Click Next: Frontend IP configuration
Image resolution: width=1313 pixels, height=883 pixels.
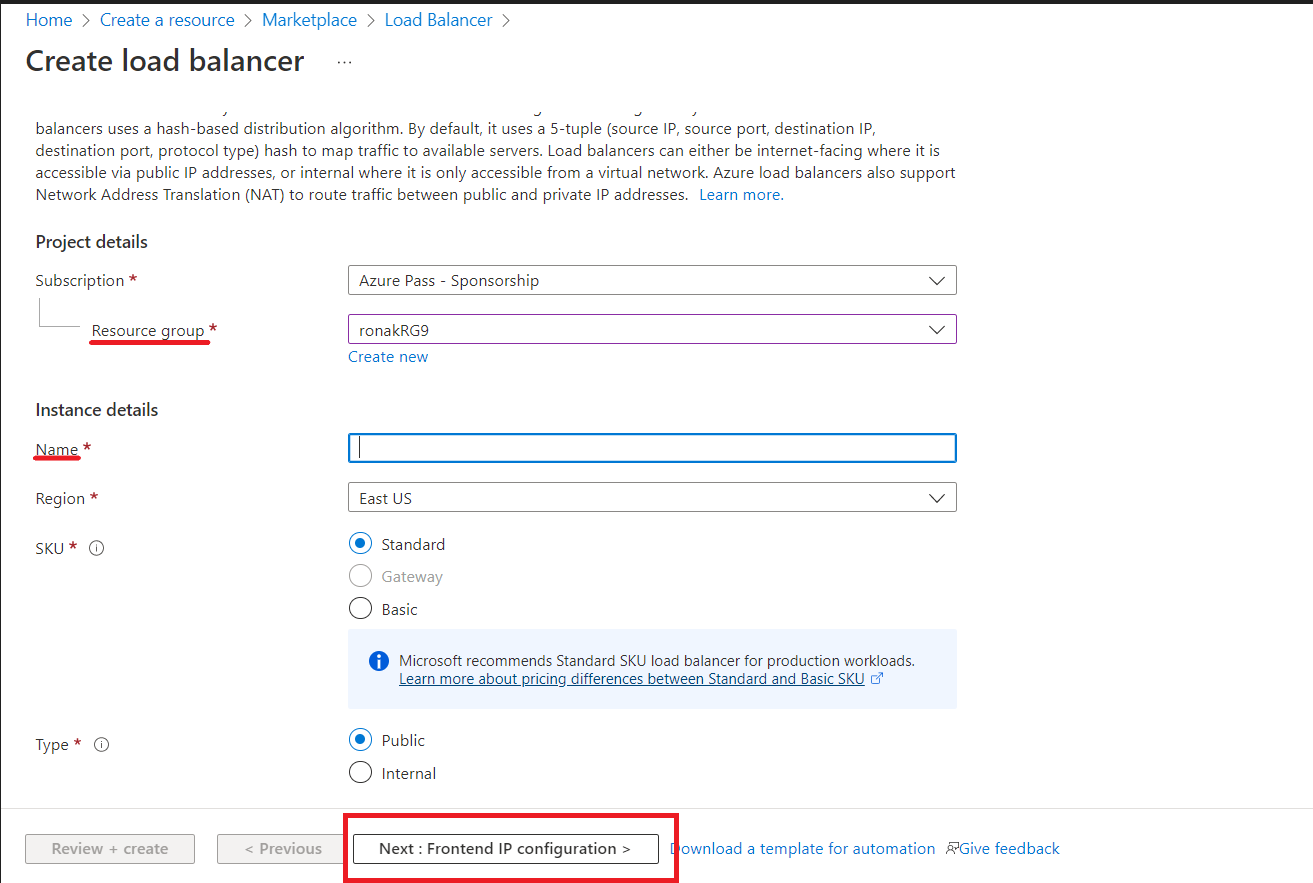pos(506,848)
